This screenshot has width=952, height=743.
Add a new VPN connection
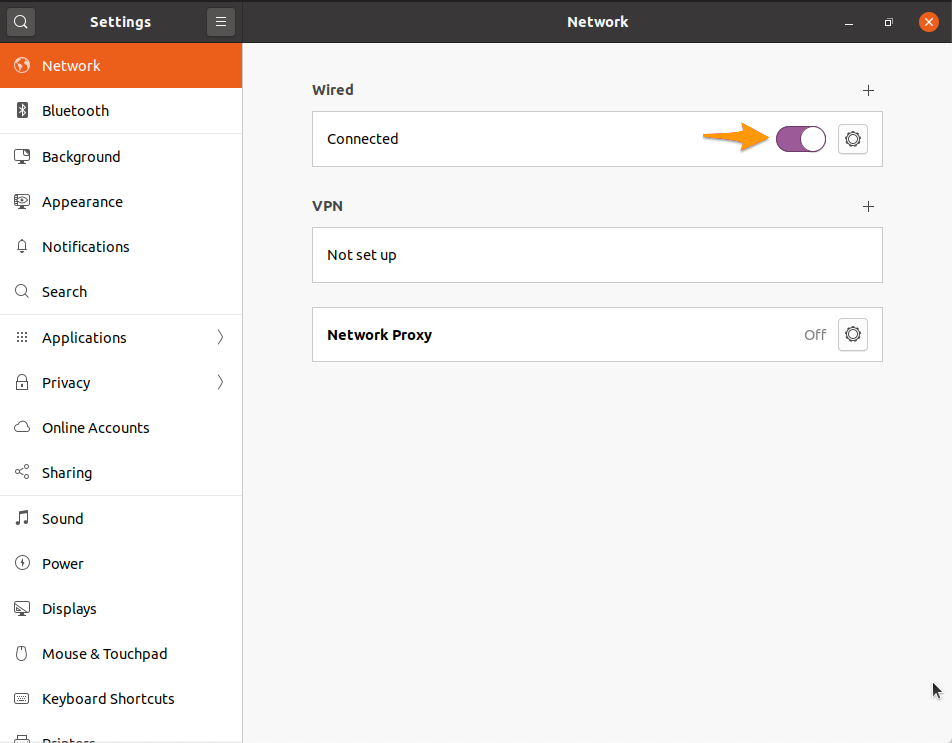click(x=868, y=206)
